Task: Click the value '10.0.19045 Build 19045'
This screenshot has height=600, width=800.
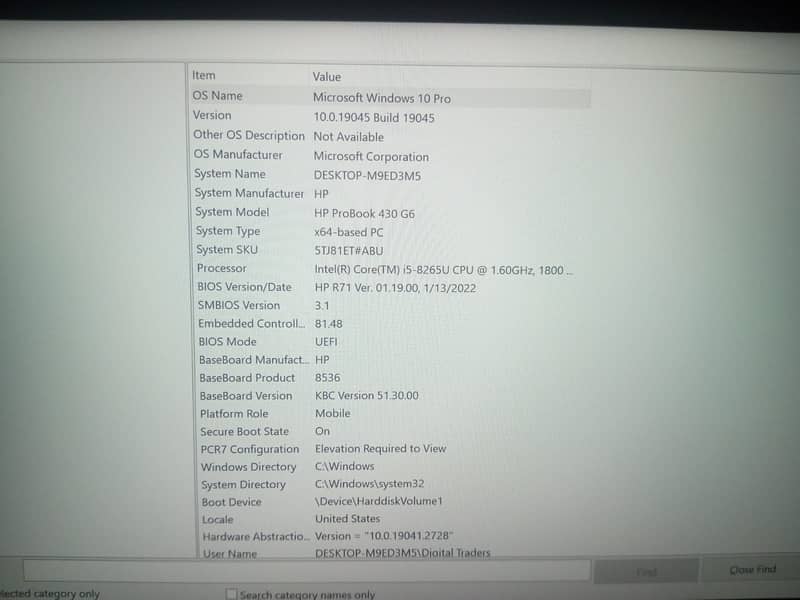Action: 374,118
